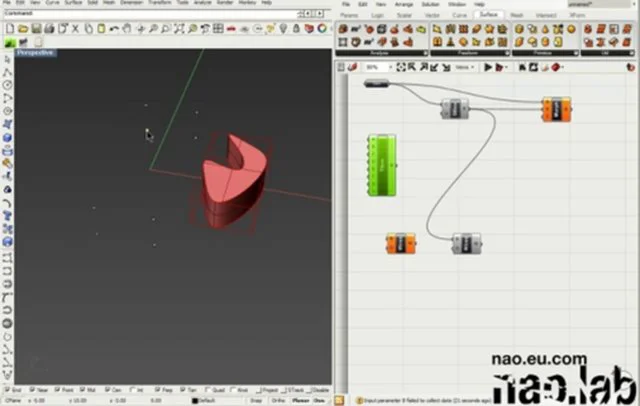Screen dimensions: 640x406
Task: Open the Views dropdown on canvas toolbar
Action: (465, 67)
